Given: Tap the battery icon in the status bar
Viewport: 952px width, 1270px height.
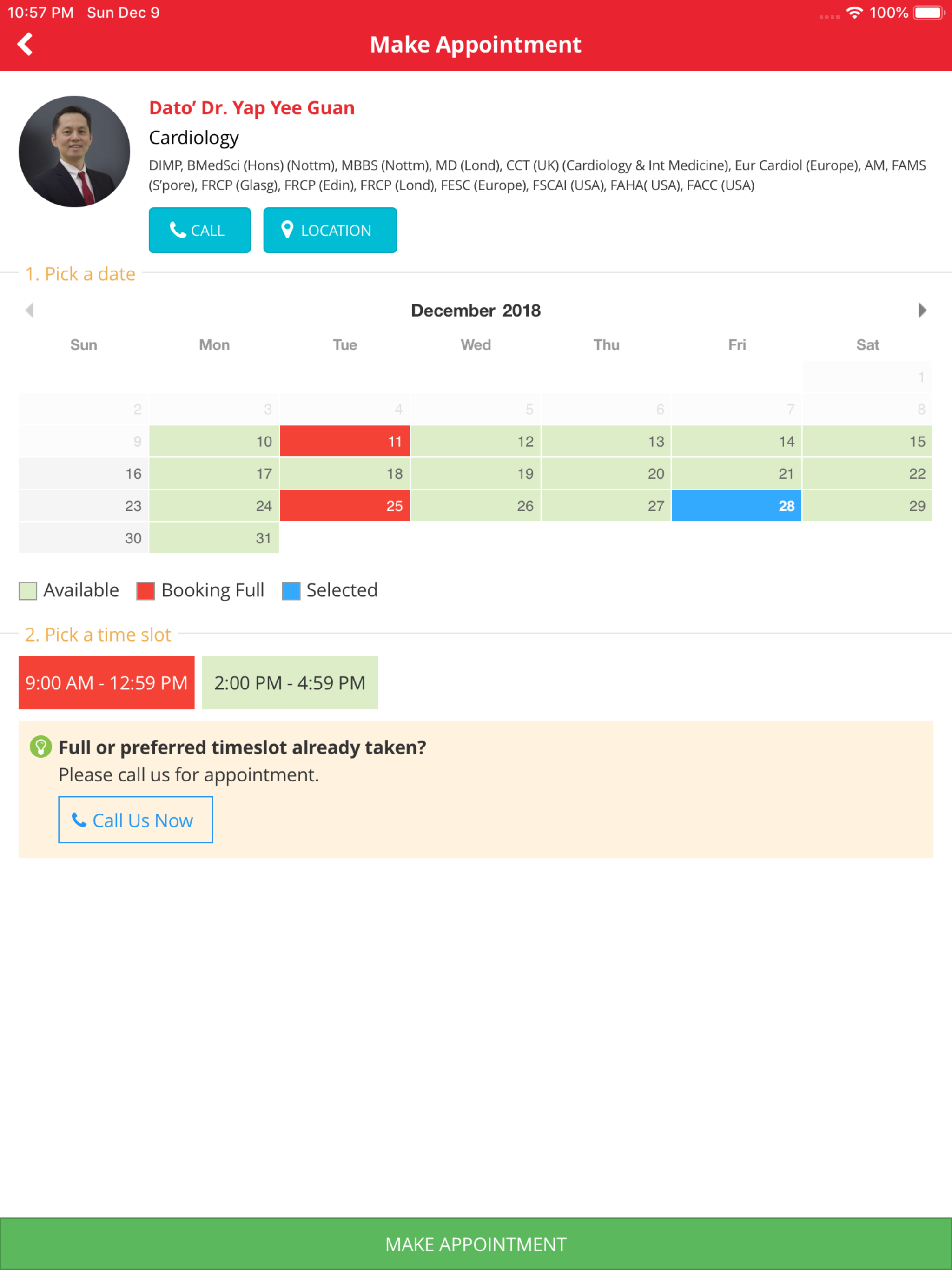Looking at the screenshot, I should coord(927,12).
